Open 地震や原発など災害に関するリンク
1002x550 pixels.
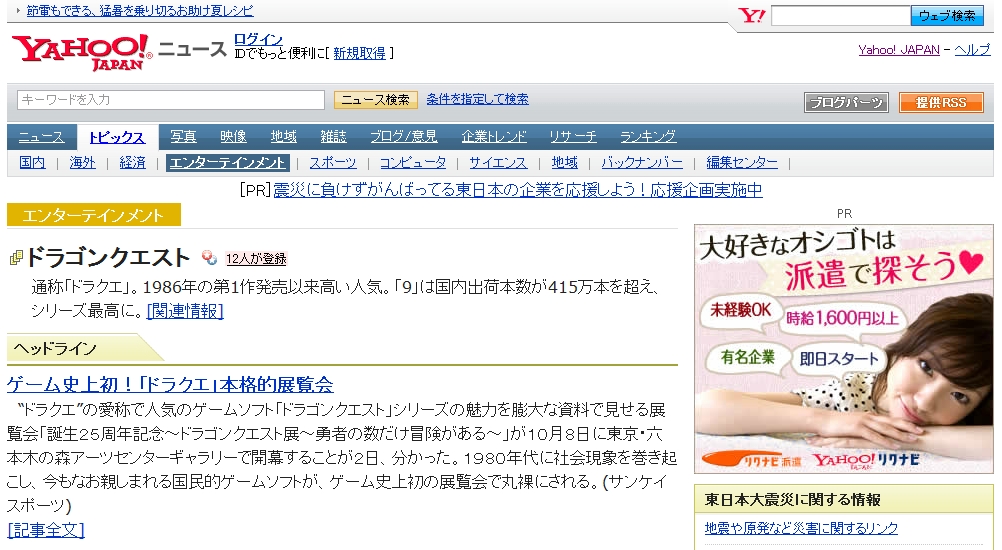coord(801,528)
